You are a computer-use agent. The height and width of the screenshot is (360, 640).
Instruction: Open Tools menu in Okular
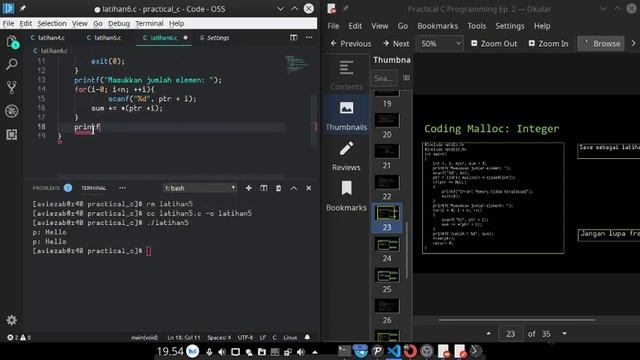(x=476, y=26)
